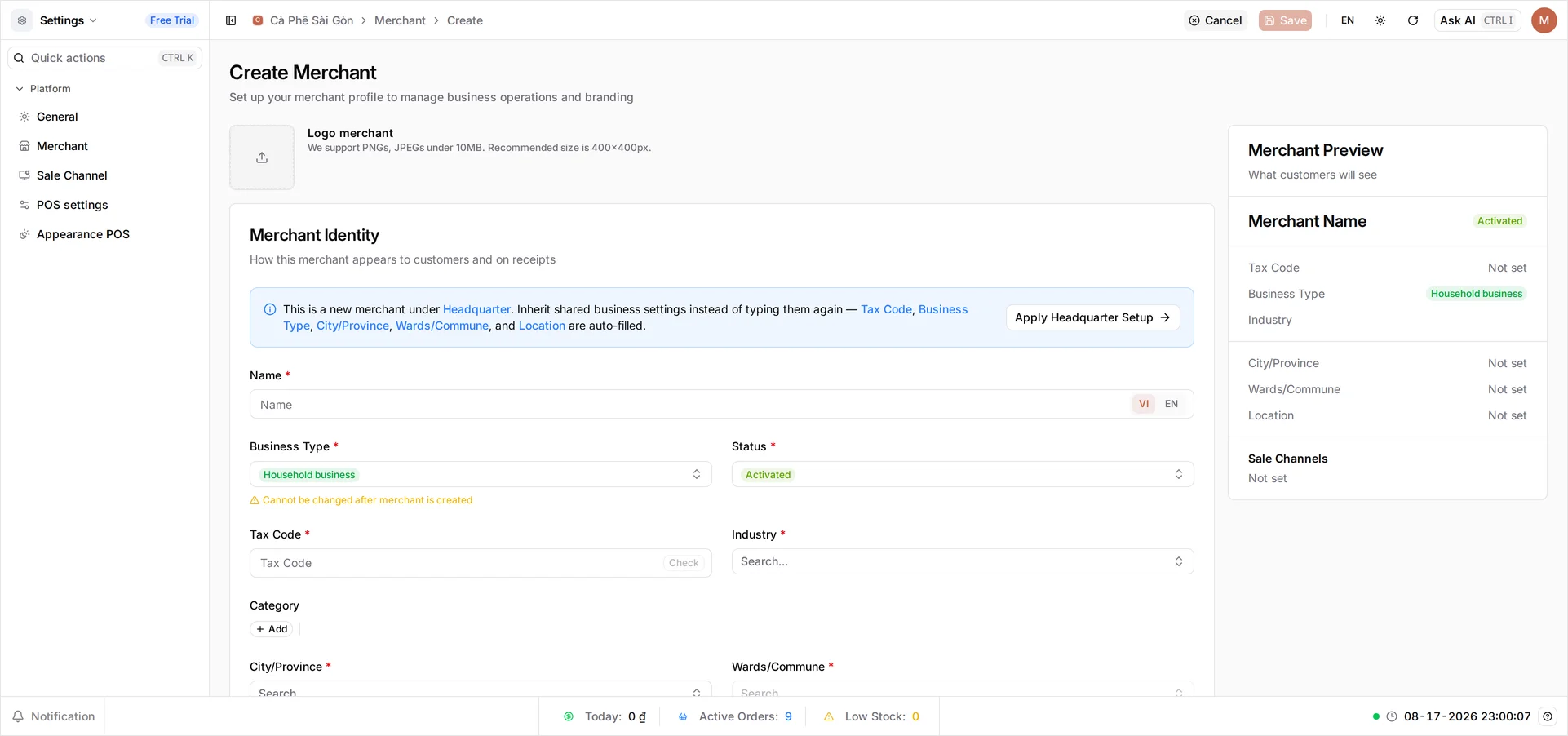The image size is (1568, 736).
Task: Open Appearance POS page
Action: coord(105,234)
